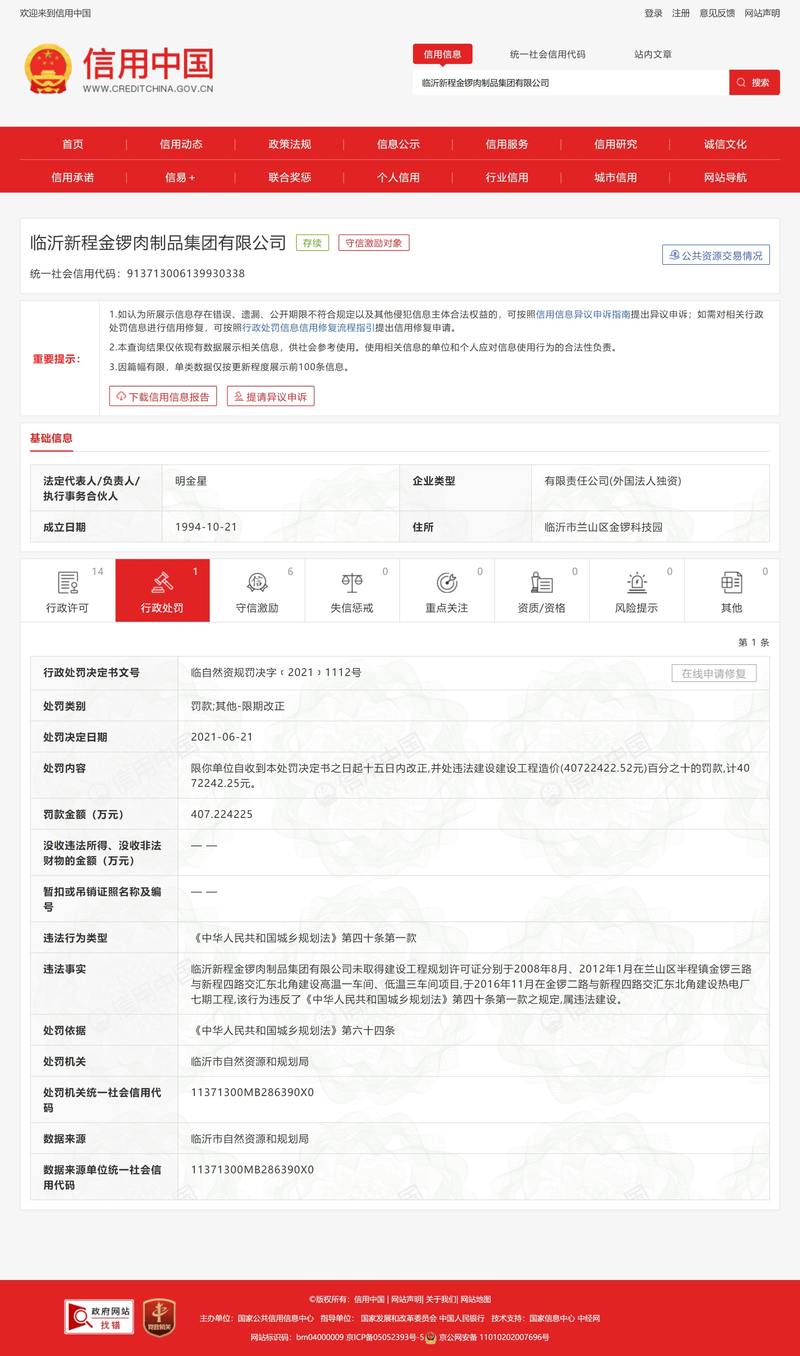Click the 登录 link at the top
Viewport: 800px width, 1356px height.
tap(653, 13)
